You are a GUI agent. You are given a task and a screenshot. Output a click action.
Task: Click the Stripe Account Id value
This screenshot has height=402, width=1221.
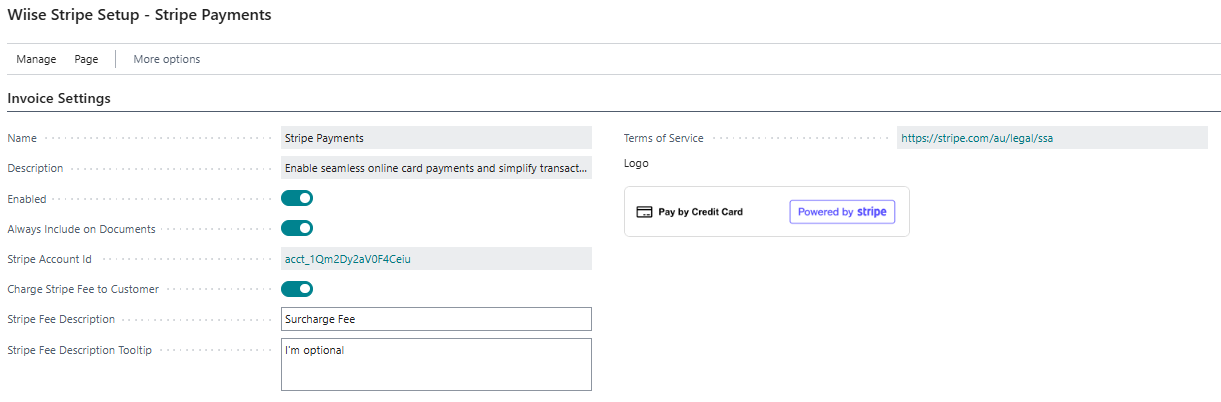coord(348,259)
